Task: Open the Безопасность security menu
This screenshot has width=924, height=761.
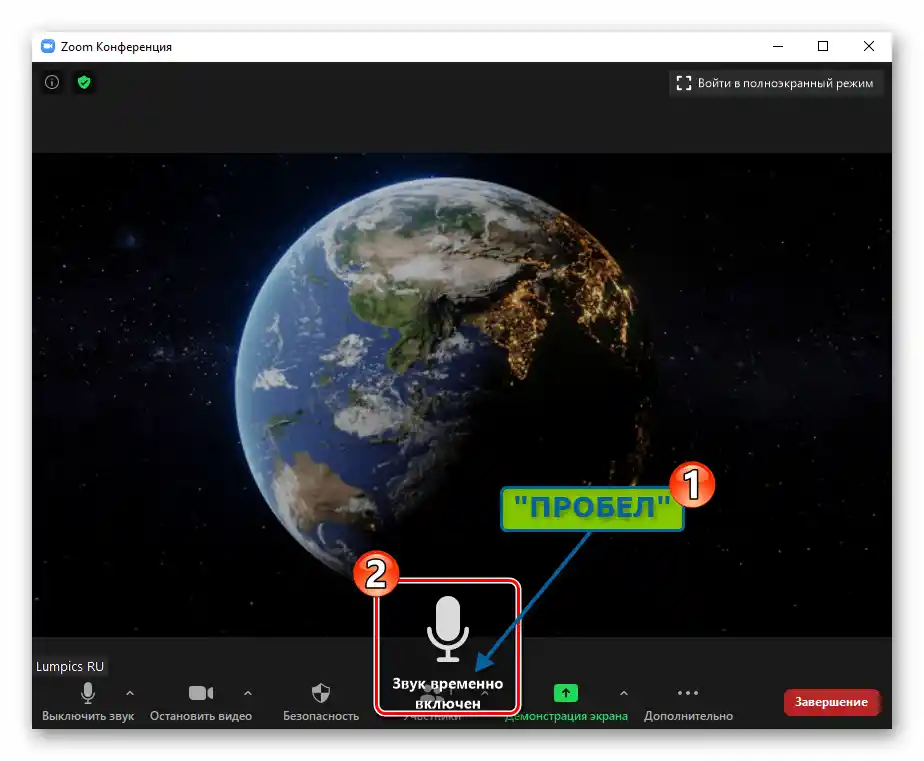Action: point(321,702)
